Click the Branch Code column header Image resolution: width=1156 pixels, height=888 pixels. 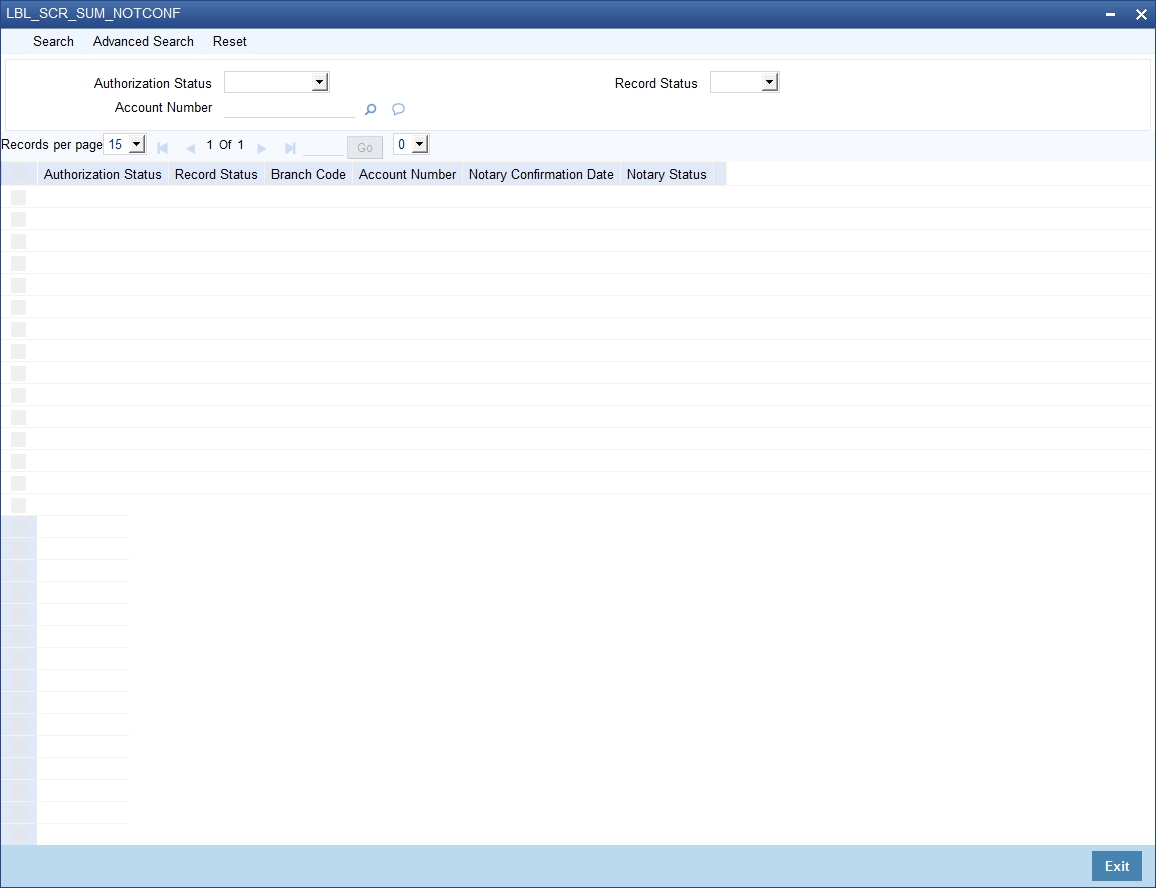tap(308, 175)
